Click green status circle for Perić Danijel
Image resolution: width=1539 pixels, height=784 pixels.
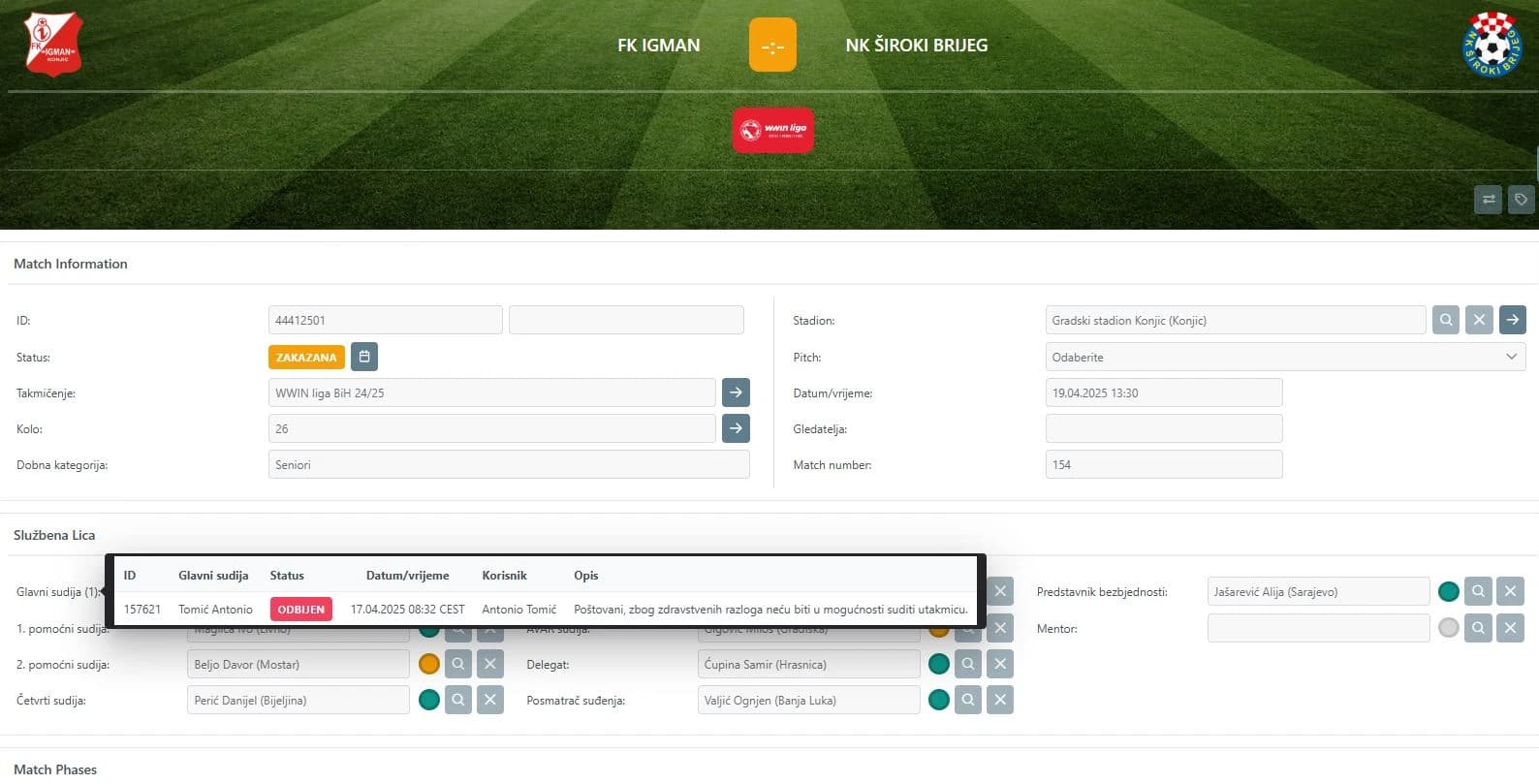click(429, 700)
